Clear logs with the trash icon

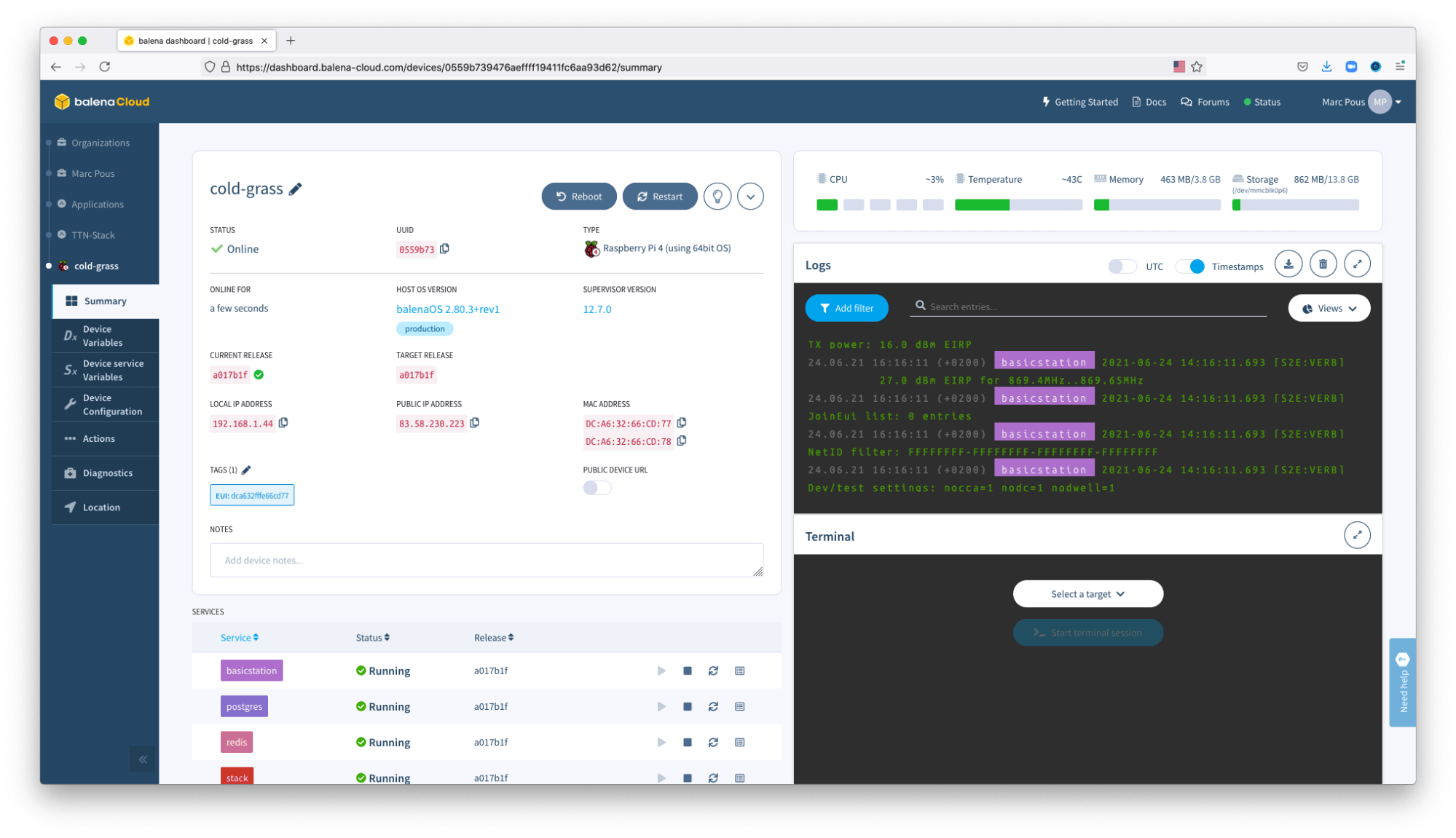(x=1323, y=264)
